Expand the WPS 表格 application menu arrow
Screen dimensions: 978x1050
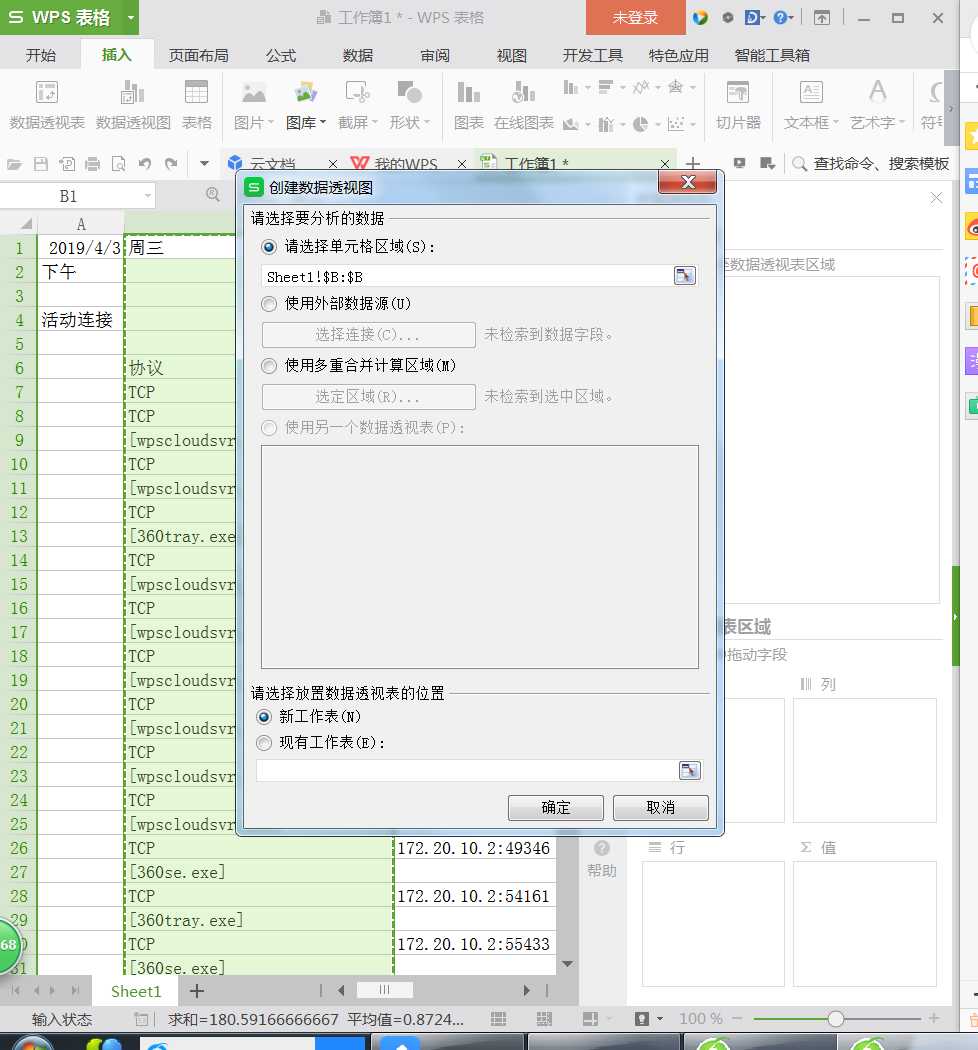coord(131,17)
